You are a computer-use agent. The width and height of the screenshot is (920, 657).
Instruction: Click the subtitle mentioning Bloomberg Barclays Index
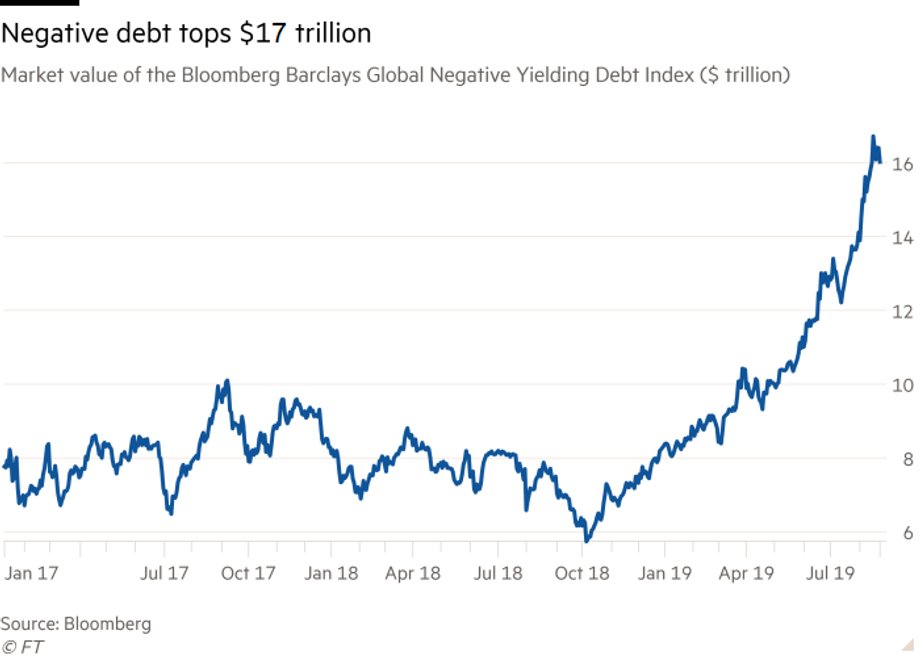[395, 75]
